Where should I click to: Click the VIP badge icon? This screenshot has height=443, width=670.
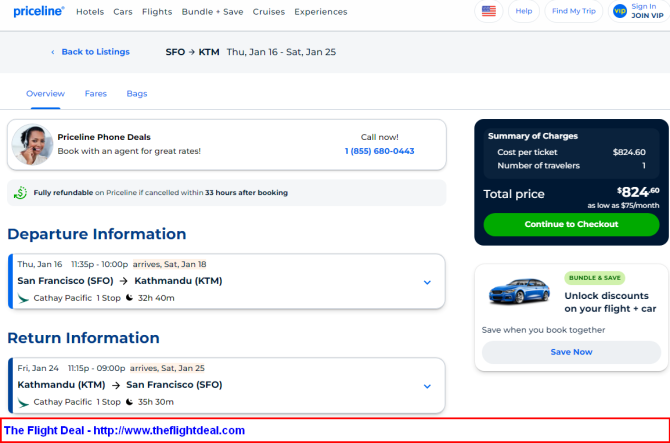[620, 11]
